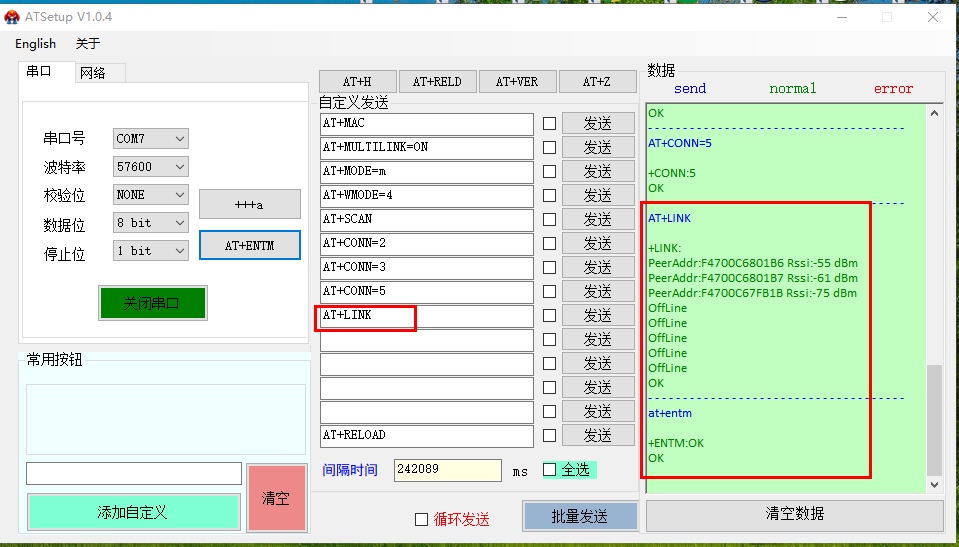The width and height of the screenshot is (959, 547).
Task: Click the data log vertical scrollbar thumb
Action: click(x=934, y=418)
